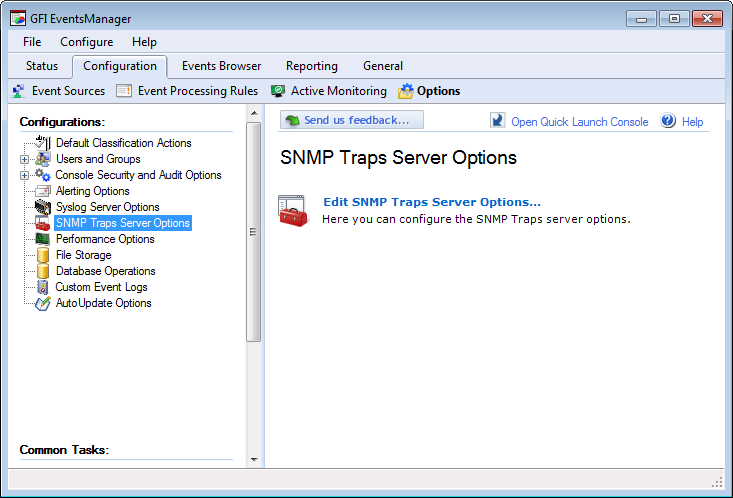Switch to the Reporting tab
Image resolution: width=733 pixels, height=498 pixels.
[312, 66]
